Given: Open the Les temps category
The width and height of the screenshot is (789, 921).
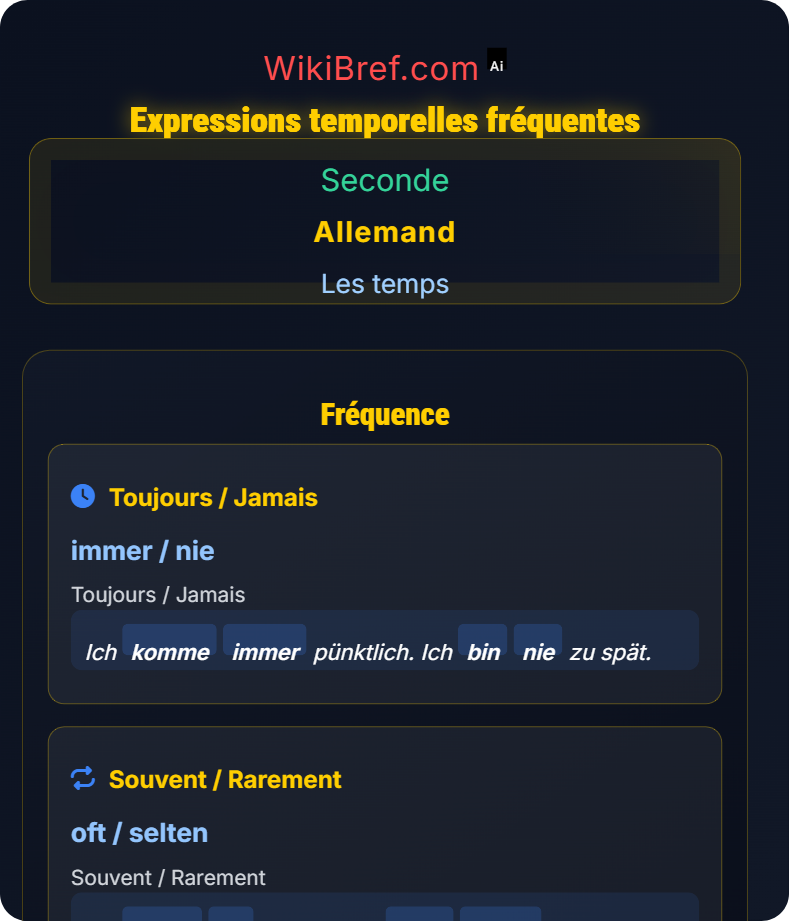Looking at the screenshot, I should [385, 284].
